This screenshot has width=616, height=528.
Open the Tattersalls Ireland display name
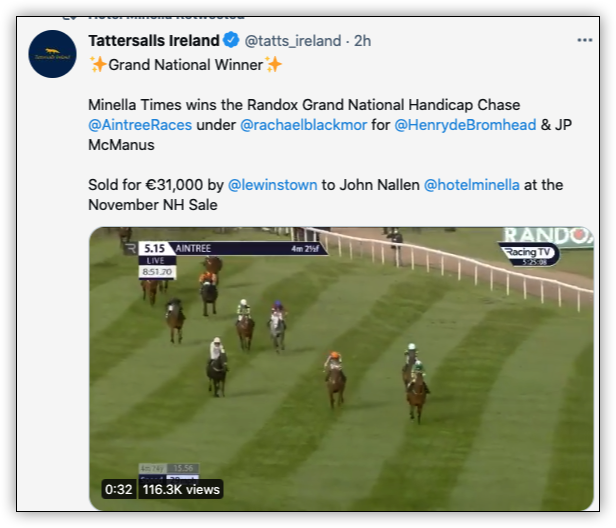click(x=154, y=40)
